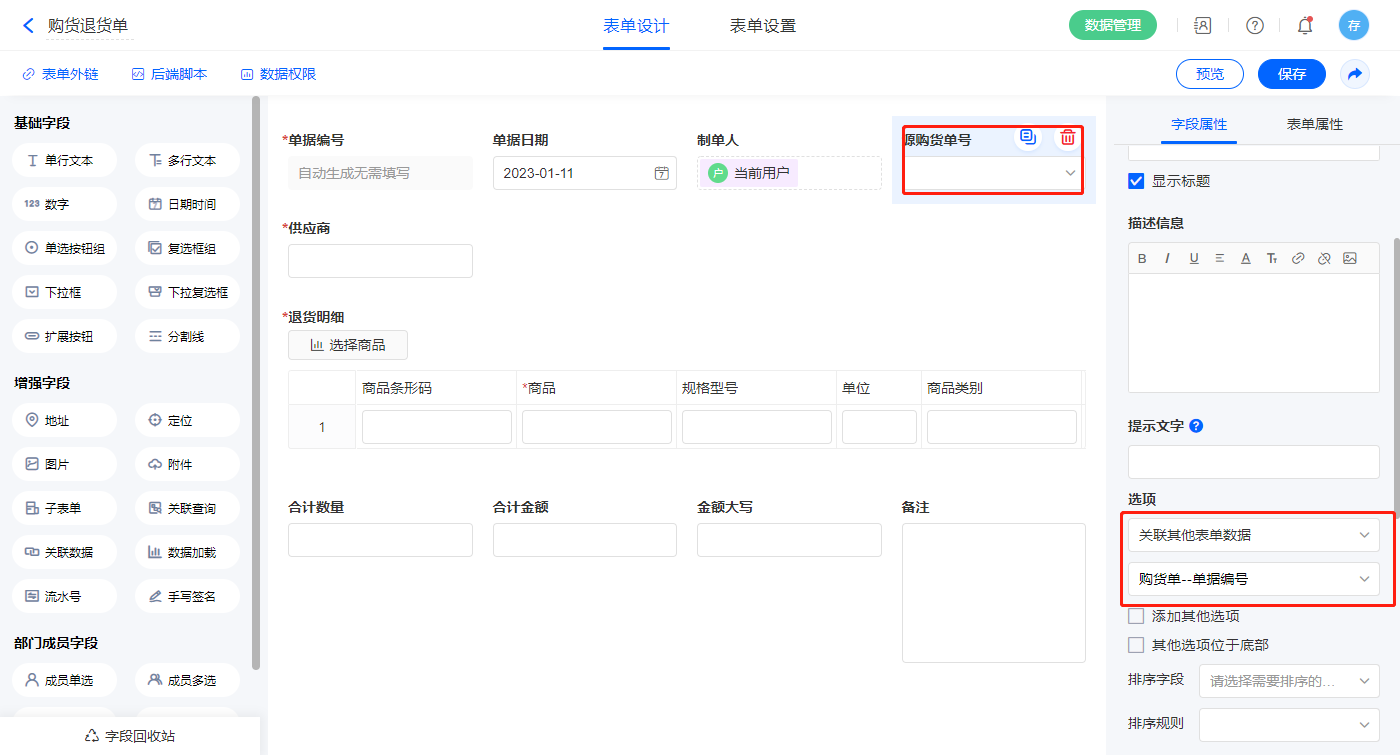Switch to the 表单属性 tab
The image size is (1400, 755).
[1314, 124]
